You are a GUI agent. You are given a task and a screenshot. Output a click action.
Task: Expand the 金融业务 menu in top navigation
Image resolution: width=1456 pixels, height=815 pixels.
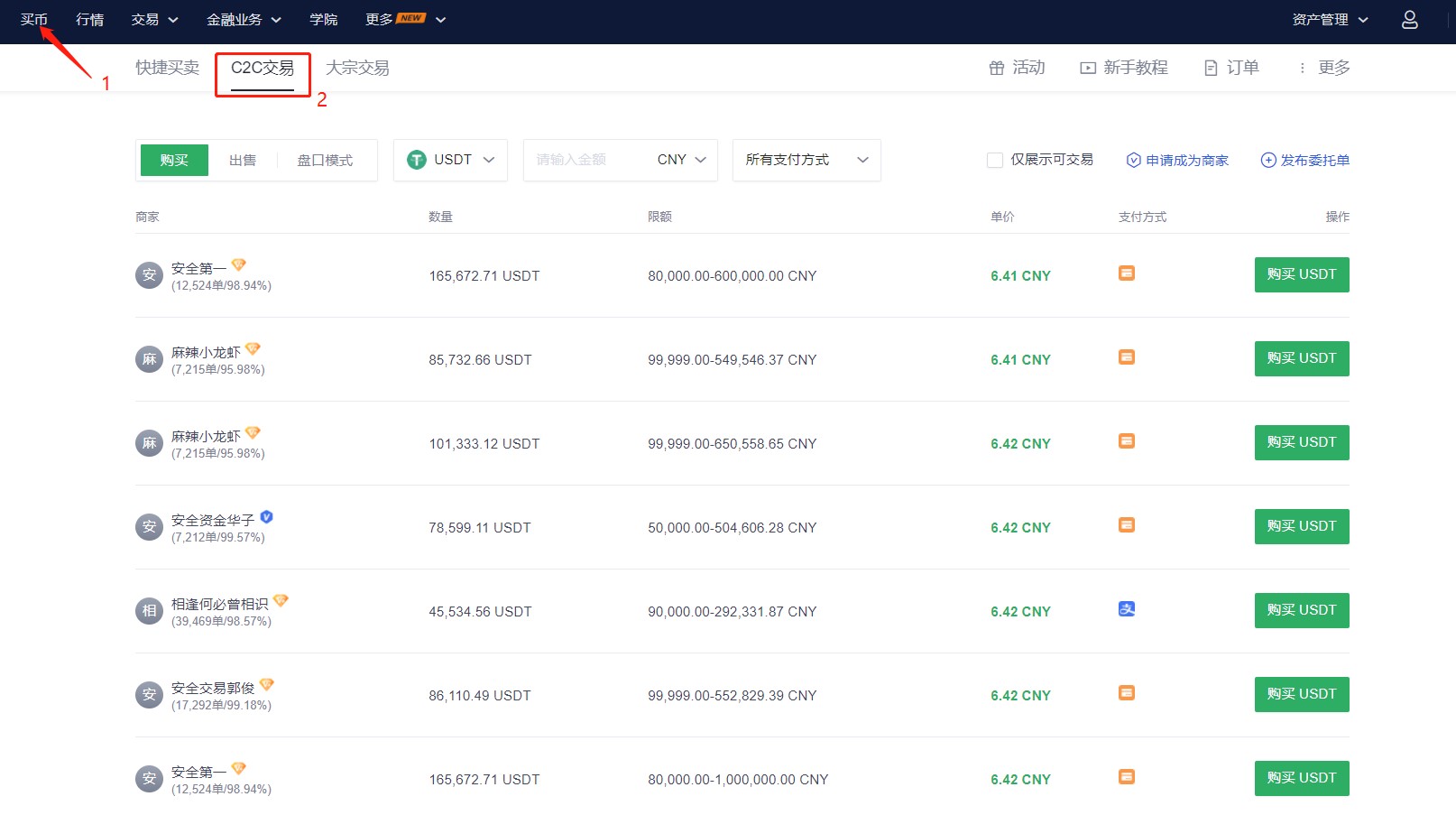point(244,19)
